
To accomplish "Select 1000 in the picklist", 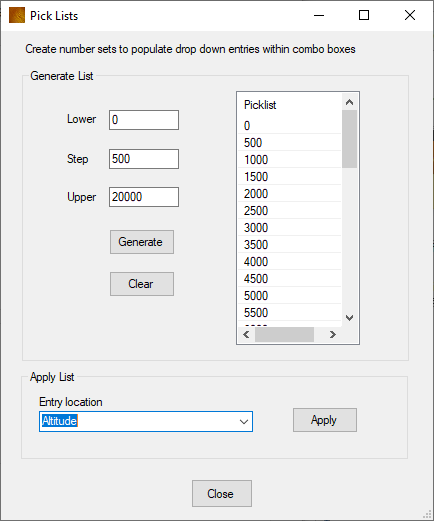I will pyautogui.click(x=290, y=160).
